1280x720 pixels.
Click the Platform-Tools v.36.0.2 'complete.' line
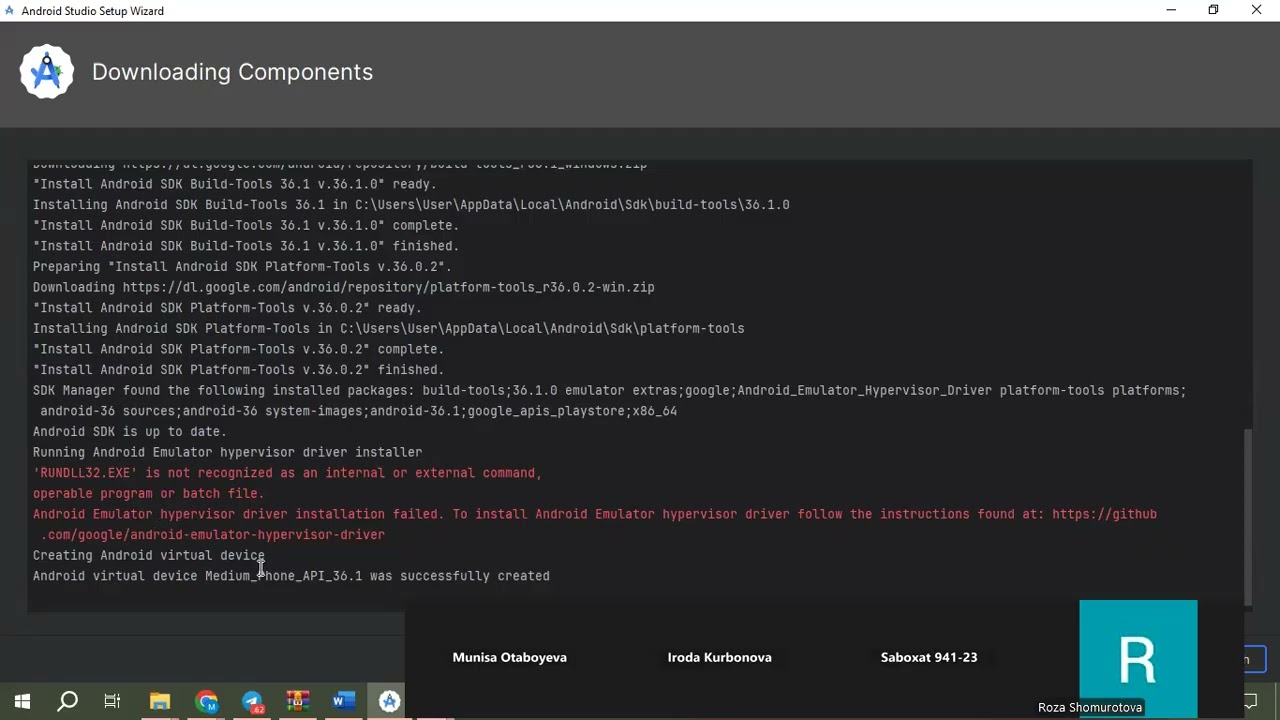(x=238, y=349)
